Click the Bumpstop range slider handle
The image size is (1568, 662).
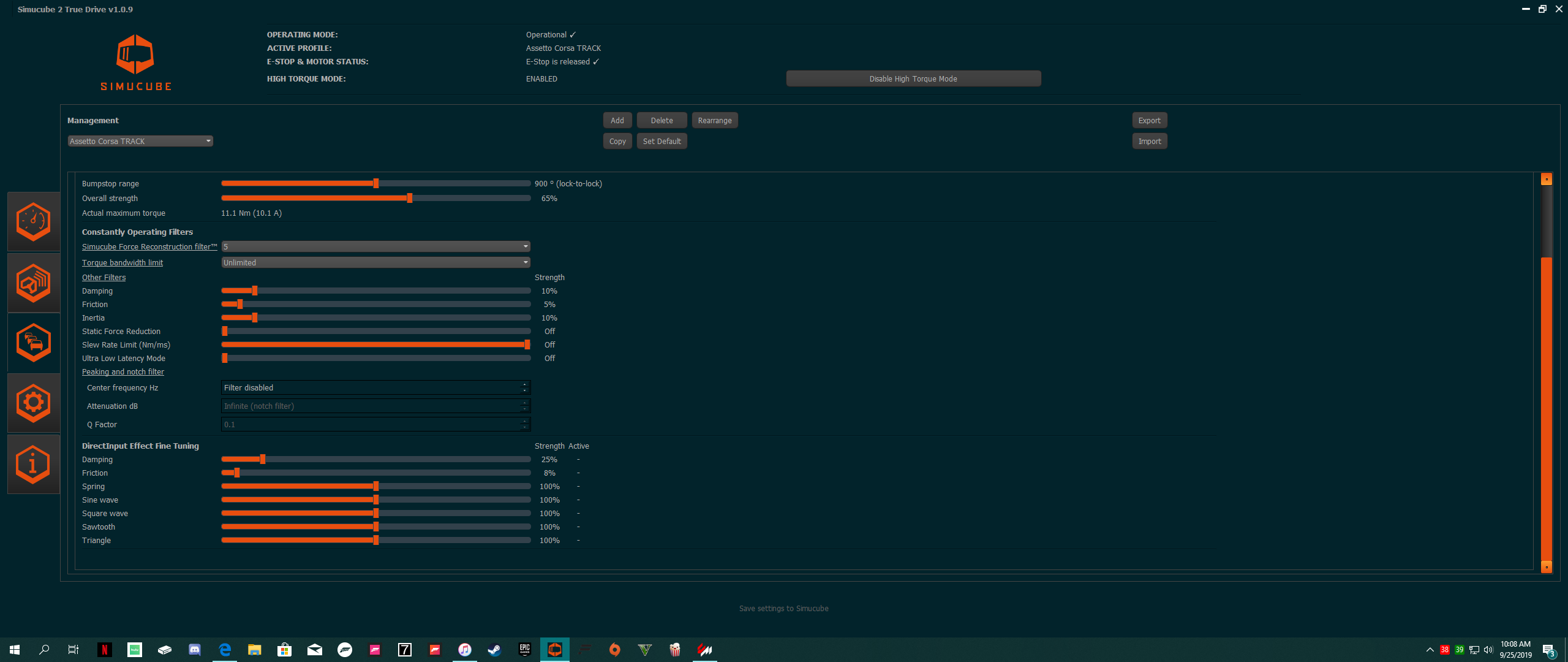tap(376, 183)
